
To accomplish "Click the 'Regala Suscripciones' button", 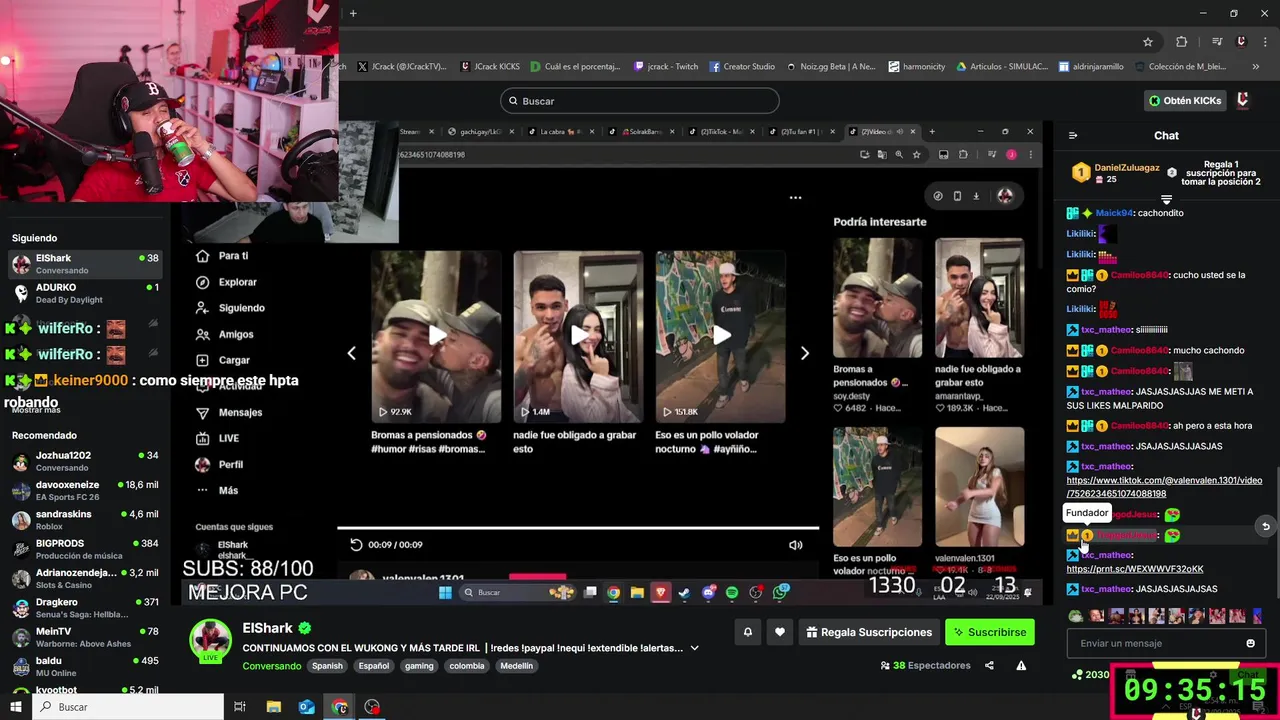I will 869,632.
